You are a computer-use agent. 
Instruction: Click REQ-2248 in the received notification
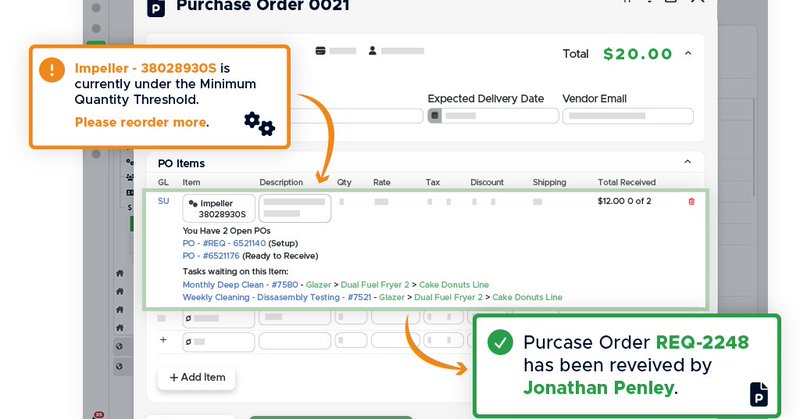702,342
